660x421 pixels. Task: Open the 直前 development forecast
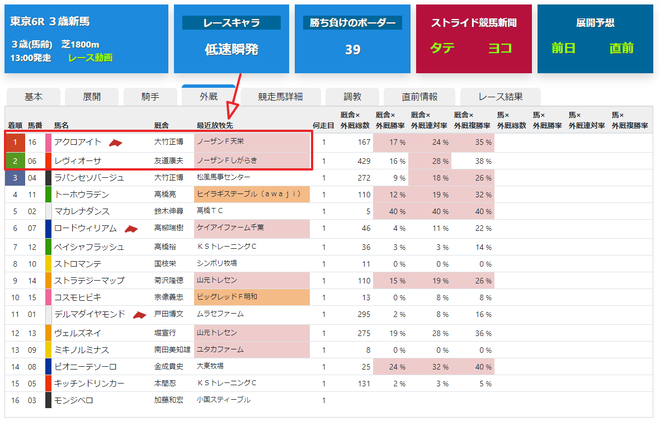click(x=621, y=48)
